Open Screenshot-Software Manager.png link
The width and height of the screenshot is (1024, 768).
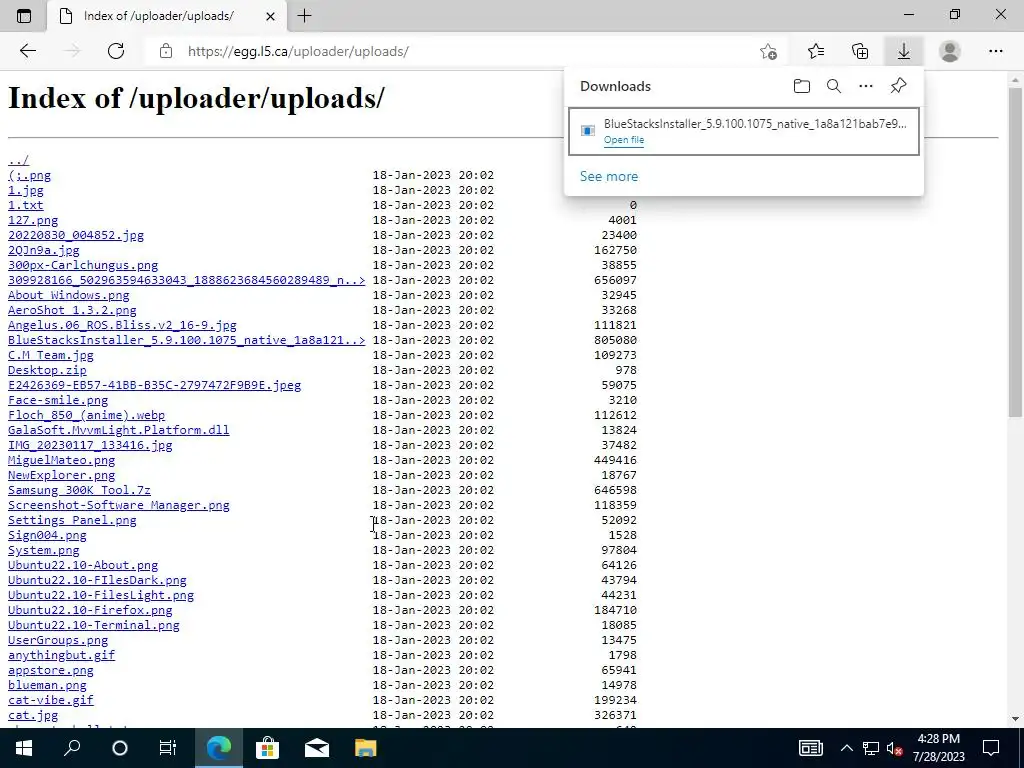118,505
